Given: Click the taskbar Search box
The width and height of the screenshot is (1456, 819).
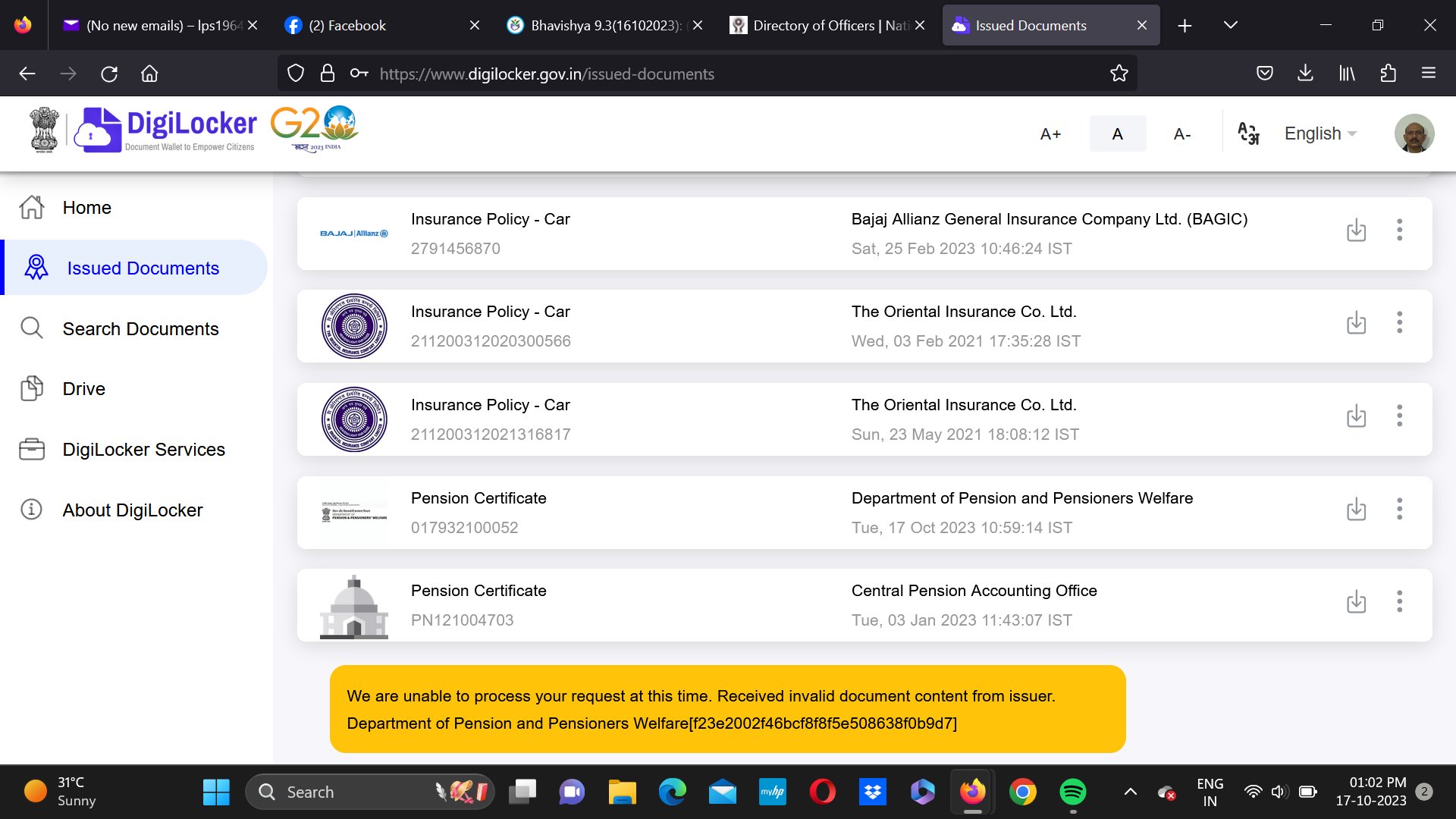Looking at the screenshot, I should click(370, 792).
